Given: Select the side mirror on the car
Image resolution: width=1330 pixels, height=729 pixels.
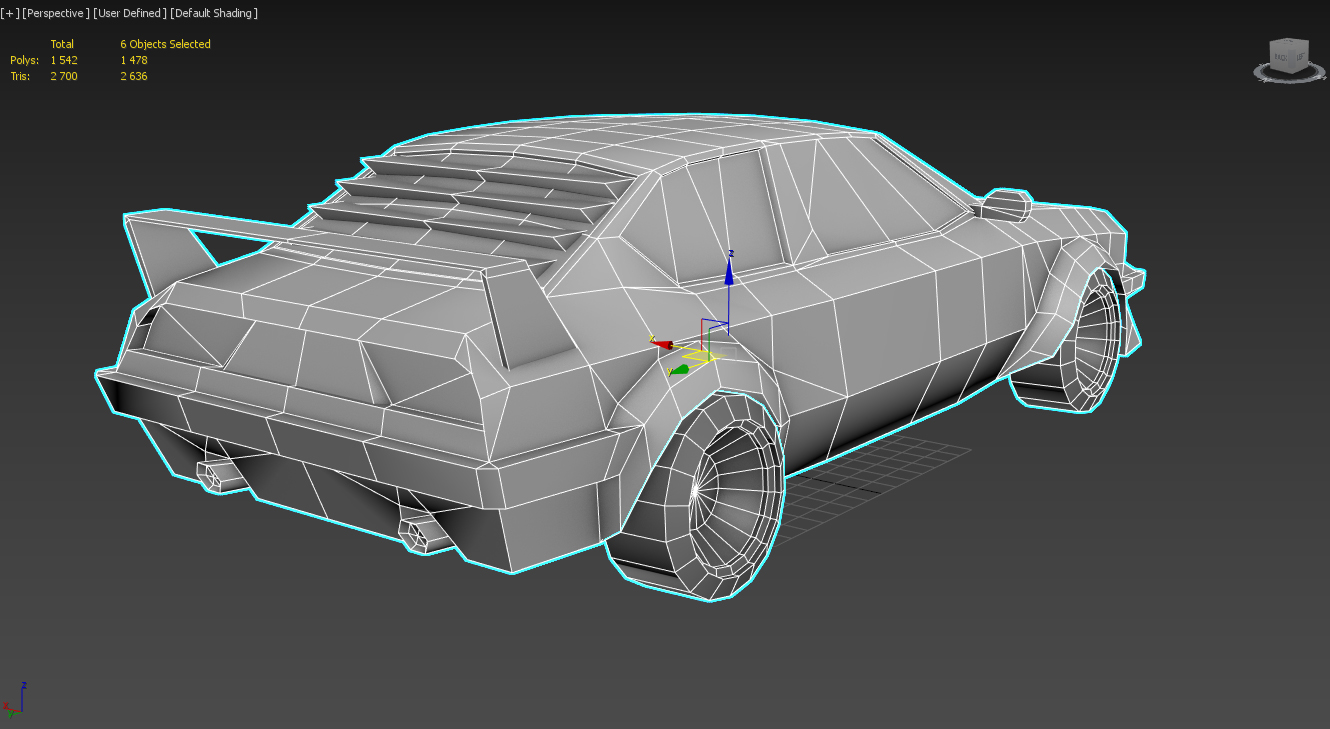Looking at the screenshot, I should [x=1005, y=206].
